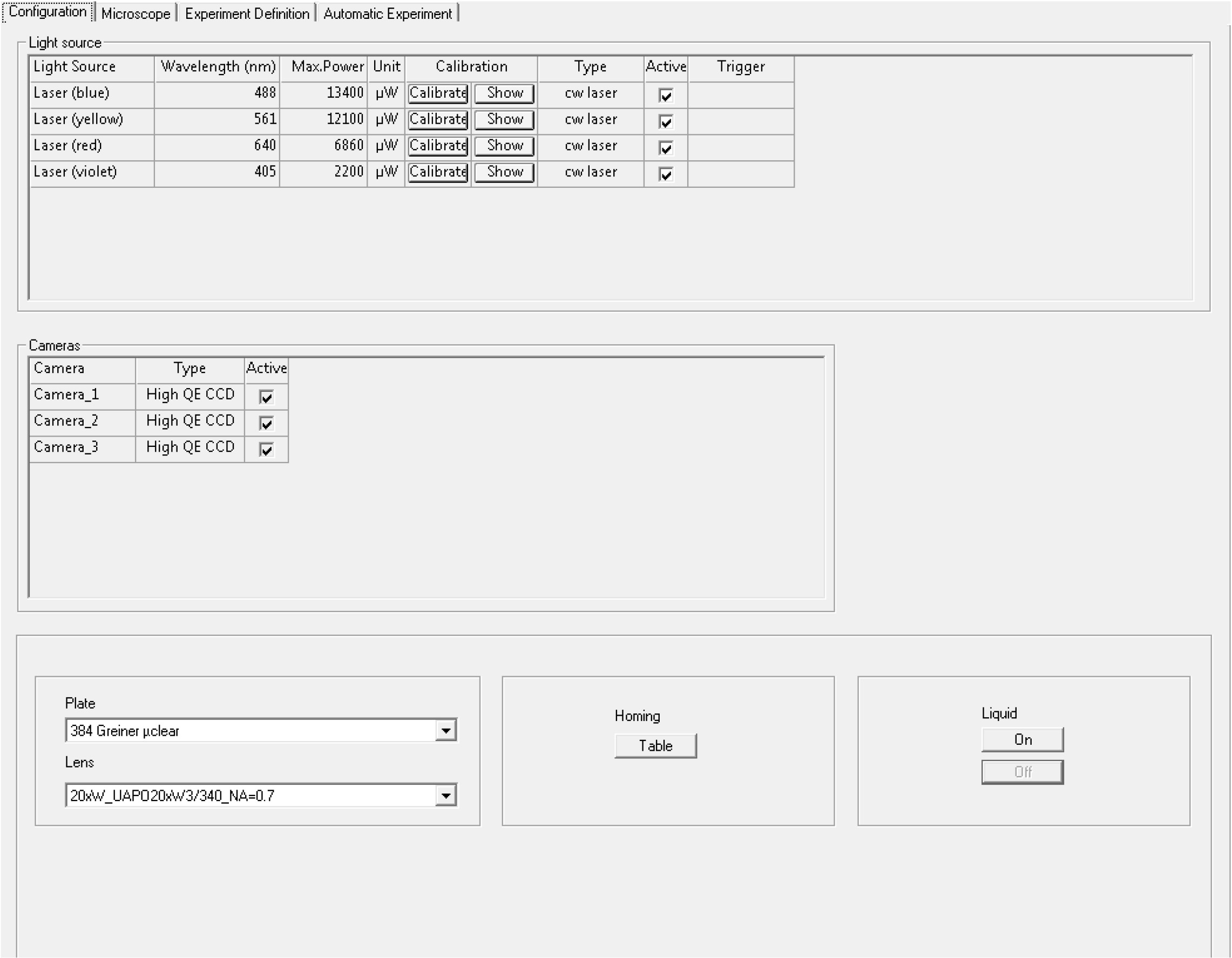Viewport: 1232px width, 958px height.
Task: Show calibration for Laser (violet)
Action: point(504,172)
